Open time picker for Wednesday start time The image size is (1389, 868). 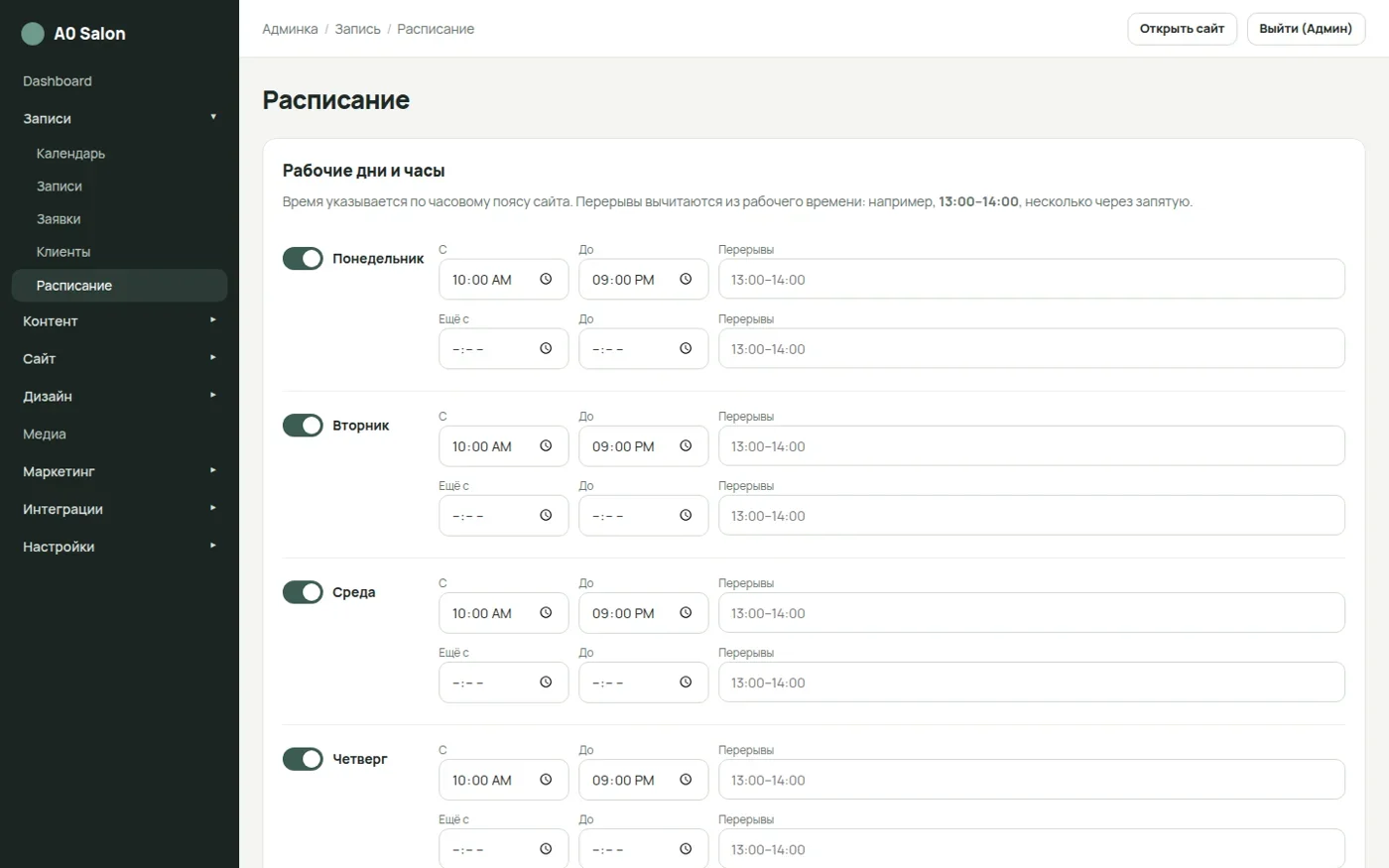pyautogui.click(x=546, y=613)
